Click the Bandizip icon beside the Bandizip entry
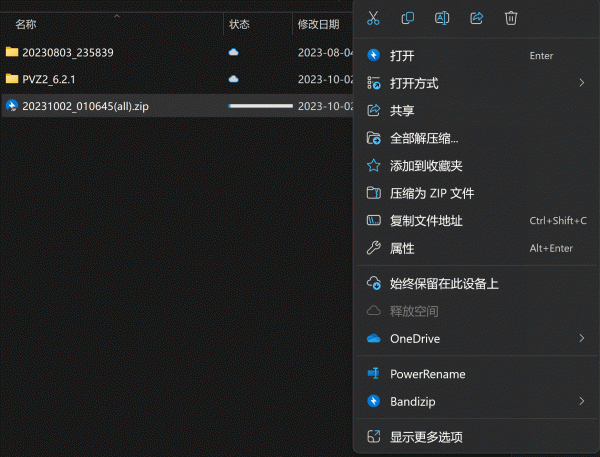 click(373, 401)
